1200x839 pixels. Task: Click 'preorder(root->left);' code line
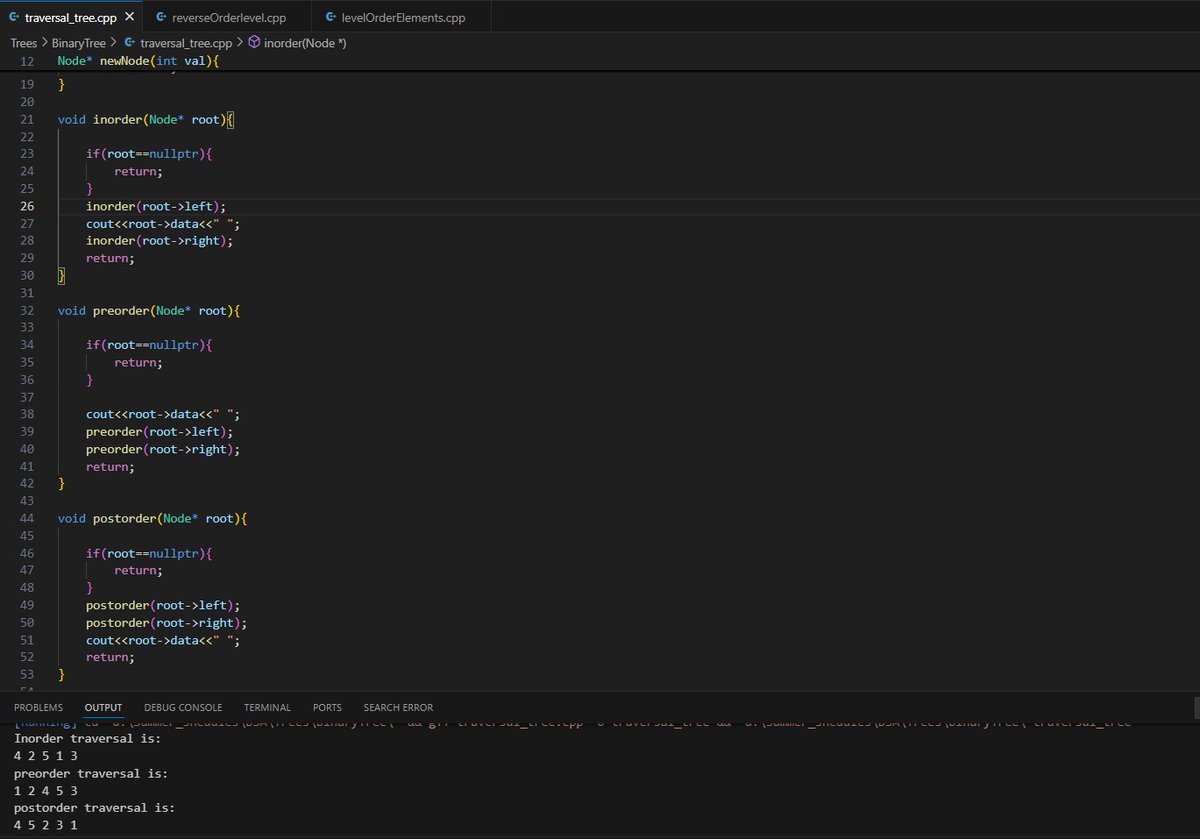coord(160,432)
